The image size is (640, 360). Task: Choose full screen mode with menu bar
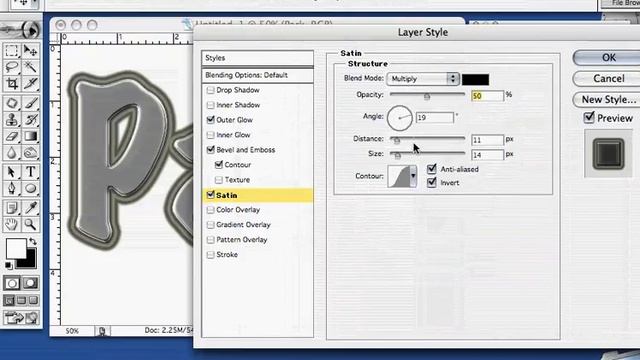(22, 301)
